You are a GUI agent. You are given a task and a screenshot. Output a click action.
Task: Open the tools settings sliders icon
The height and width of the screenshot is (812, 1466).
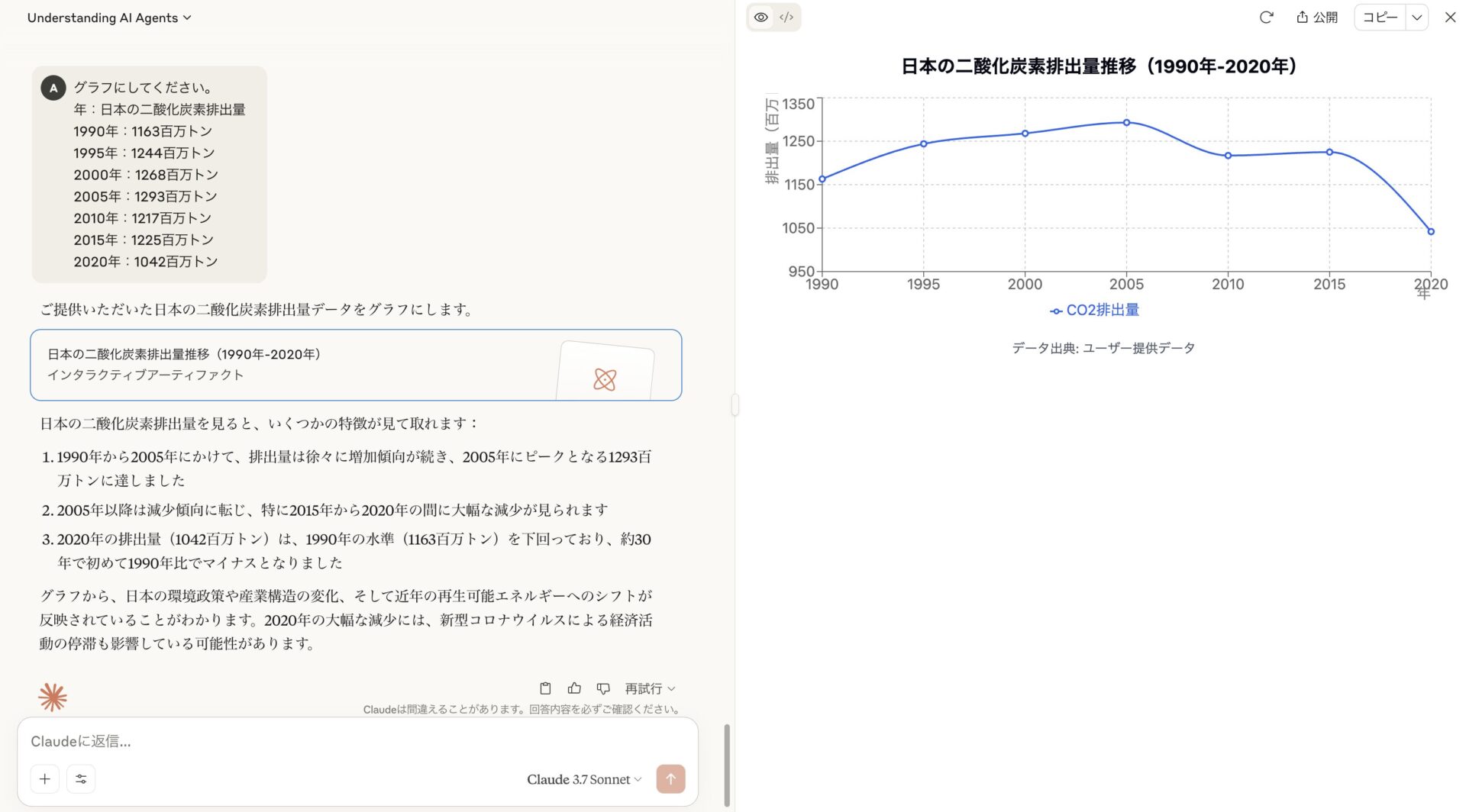(x=81, y=778)
